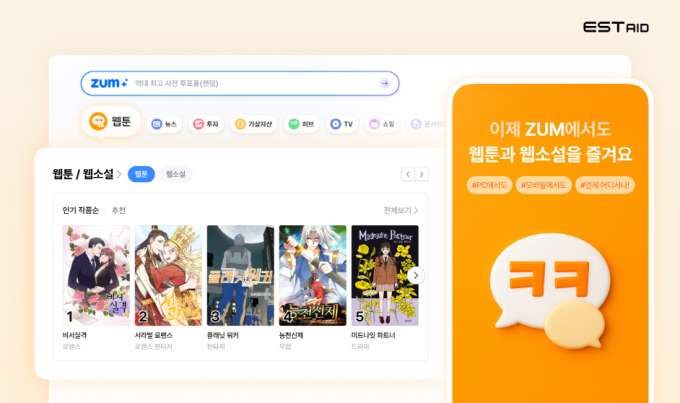Open the 미드나잇 파트너 cover thumbnail

[x=385, y=275]
